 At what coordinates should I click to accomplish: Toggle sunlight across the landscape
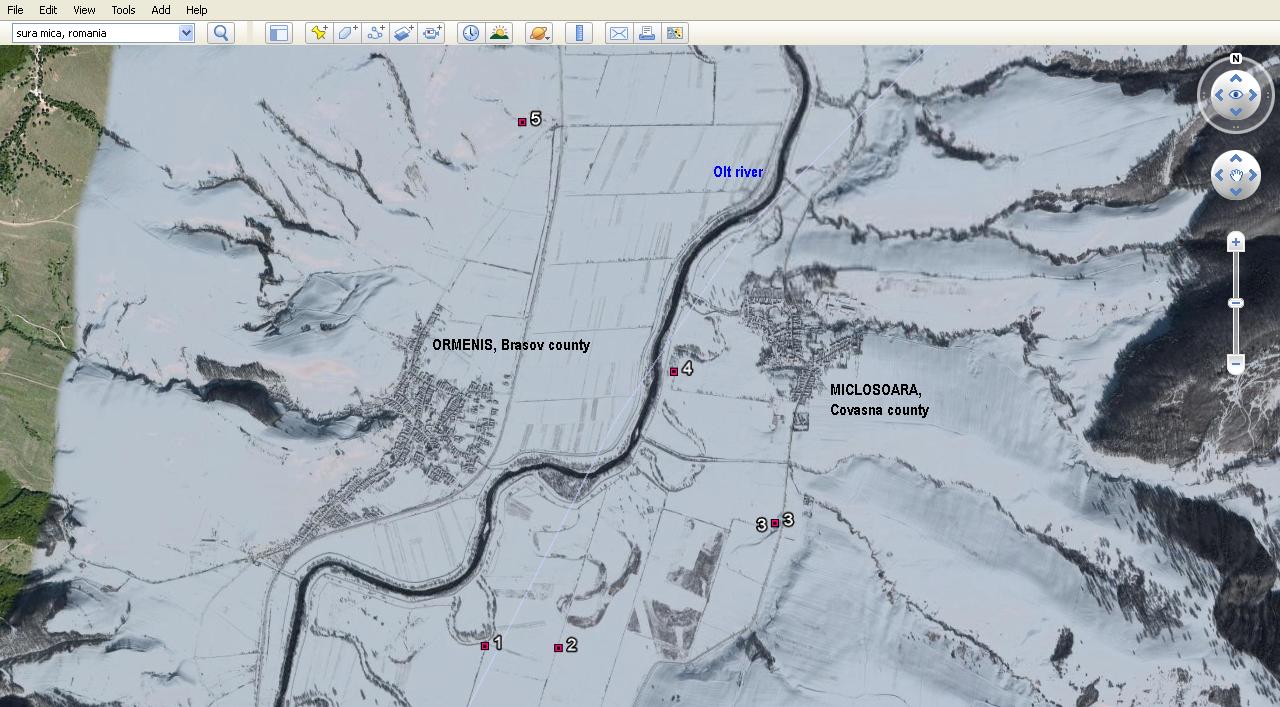(499, 33)
